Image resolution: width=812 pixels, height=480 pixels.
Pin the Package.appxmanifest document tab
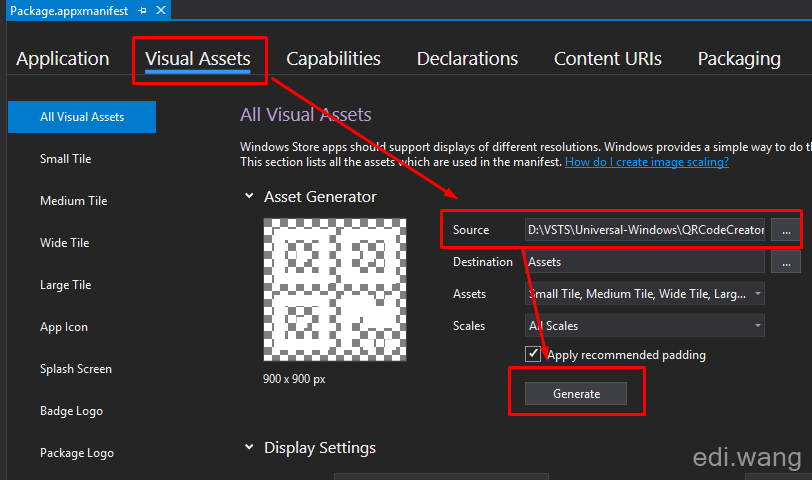pyautogui.click(x=142, y=10)
